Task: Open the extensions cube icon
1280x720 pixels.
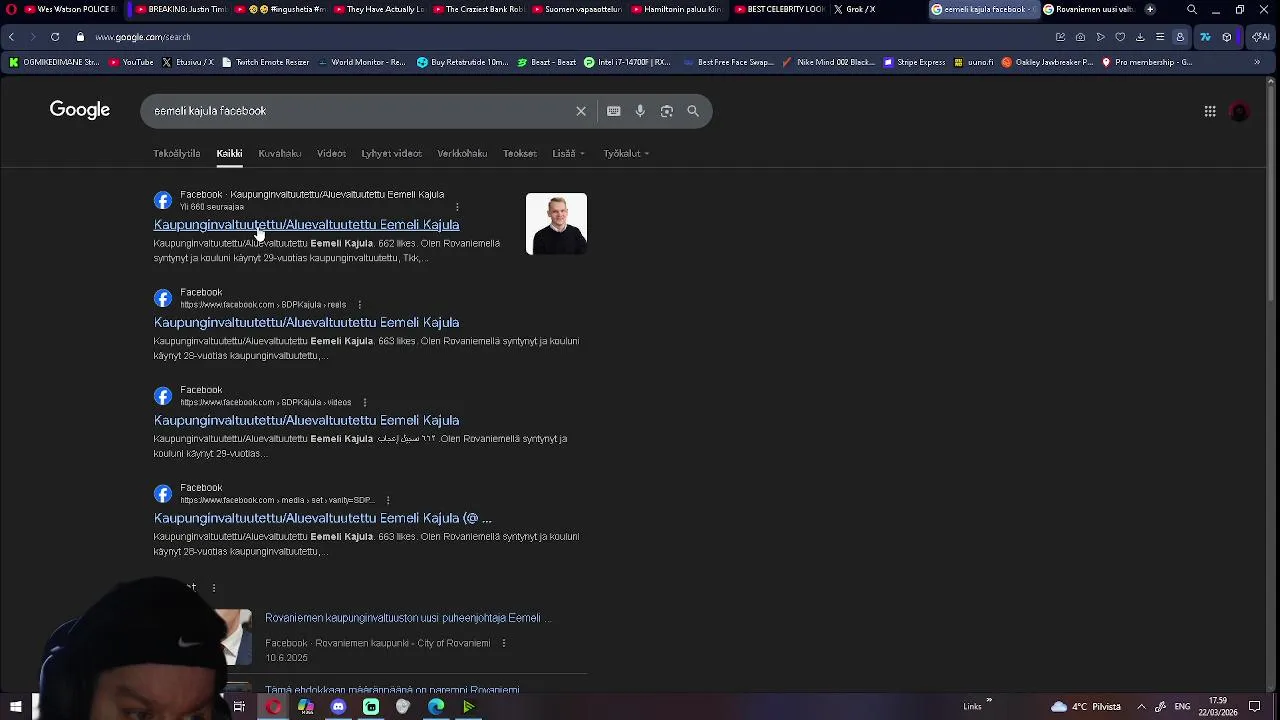Action: [1227, 37]
